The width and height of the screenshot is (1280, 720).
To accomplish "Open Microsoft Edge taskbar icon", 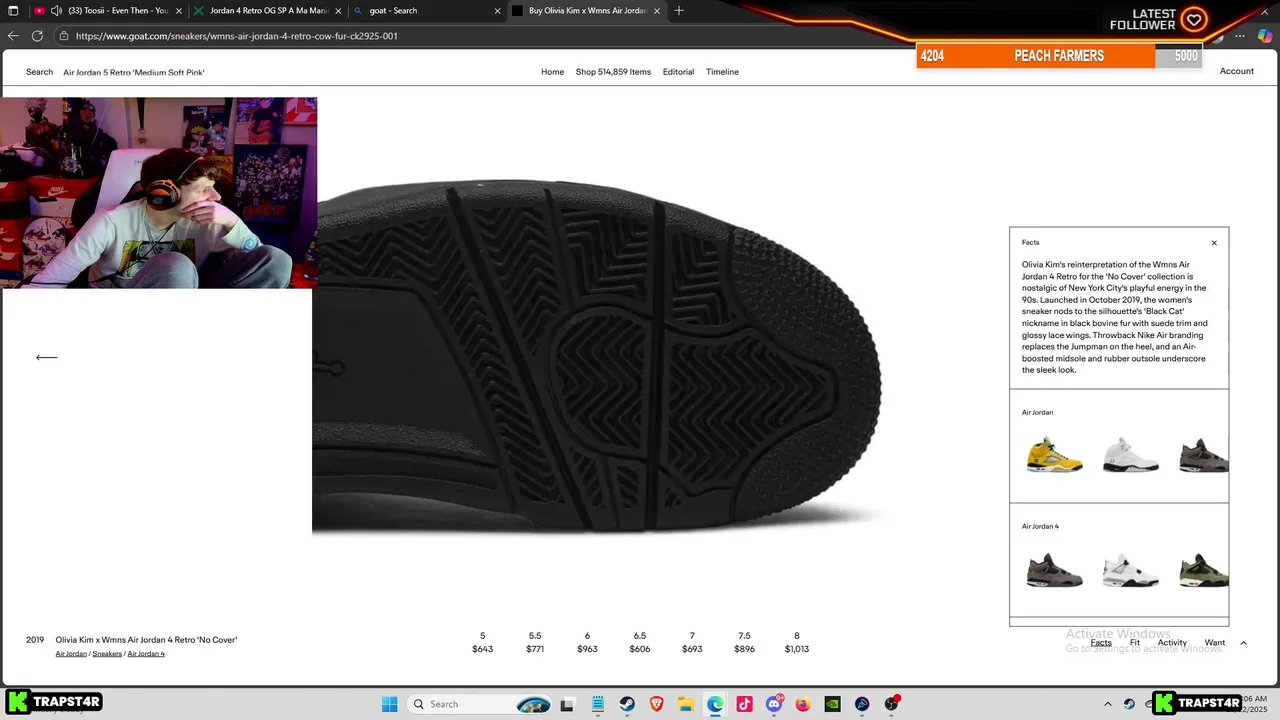I will point(715,704).
